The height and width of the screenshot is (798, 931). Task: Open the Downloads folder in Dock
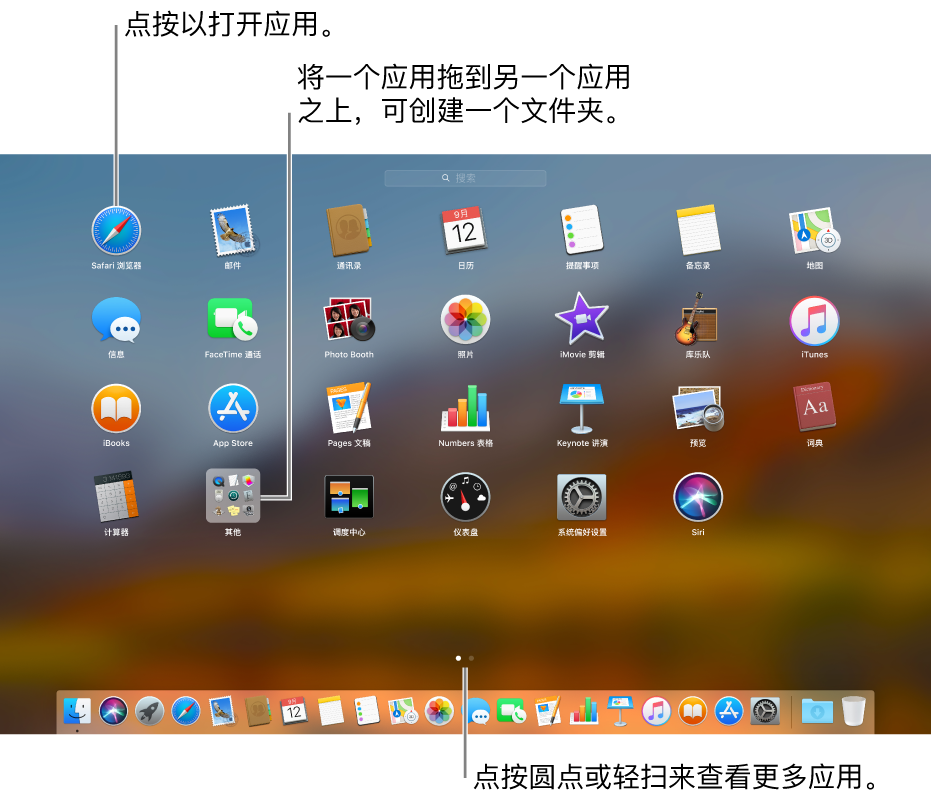click(817, 711)
